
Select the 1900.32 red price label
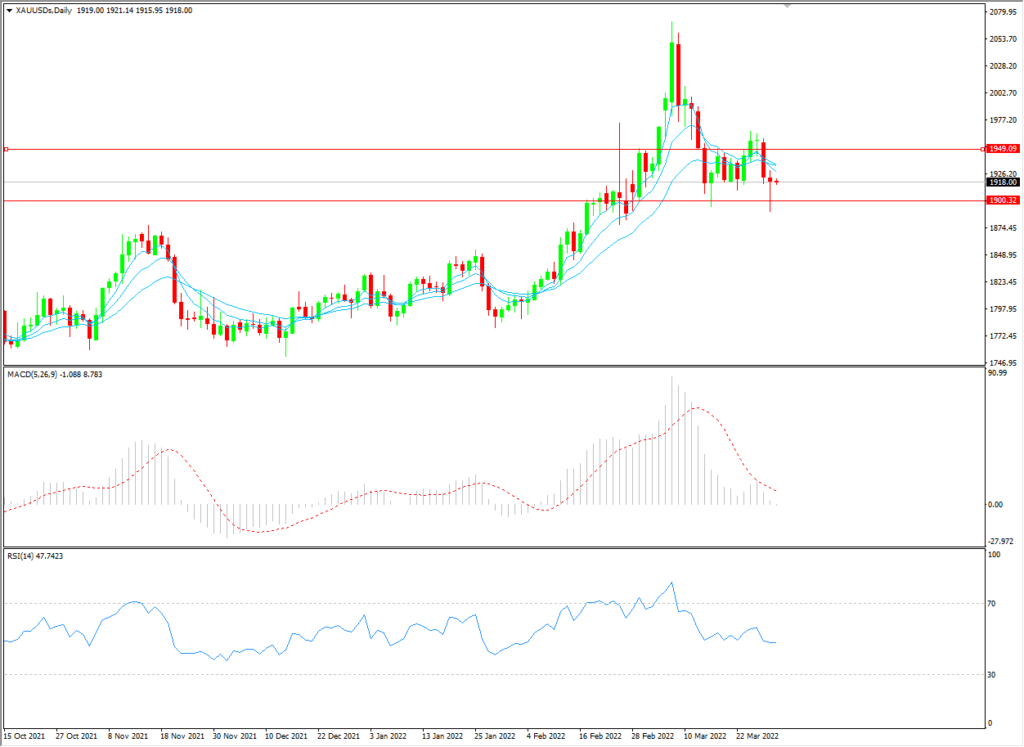point(1002,201)
